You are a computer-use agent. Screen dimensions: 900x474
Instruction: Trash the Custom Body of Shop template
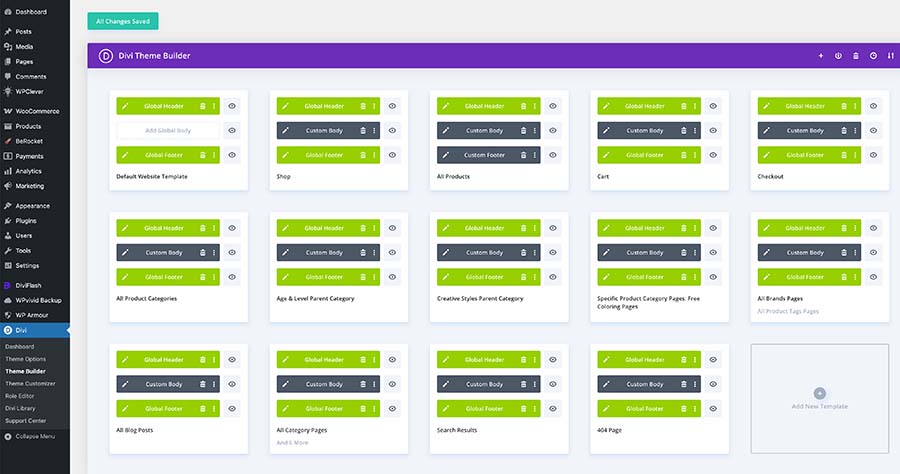pos(363,130)
